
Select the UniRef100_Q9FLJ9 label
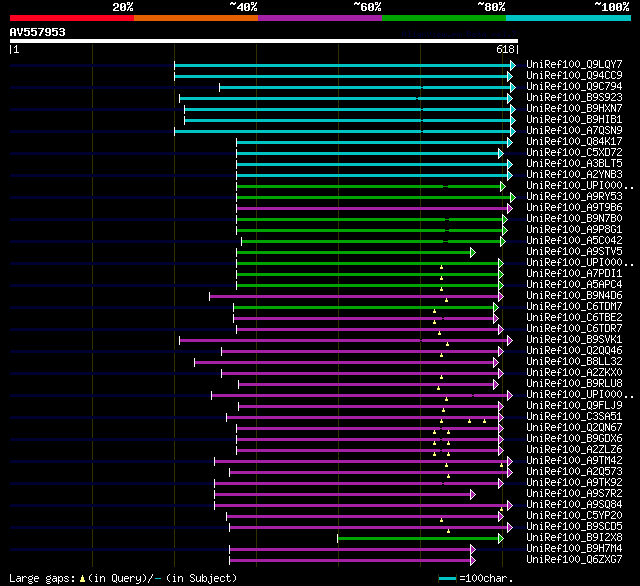pyautogui.click(x=574, y=406)
